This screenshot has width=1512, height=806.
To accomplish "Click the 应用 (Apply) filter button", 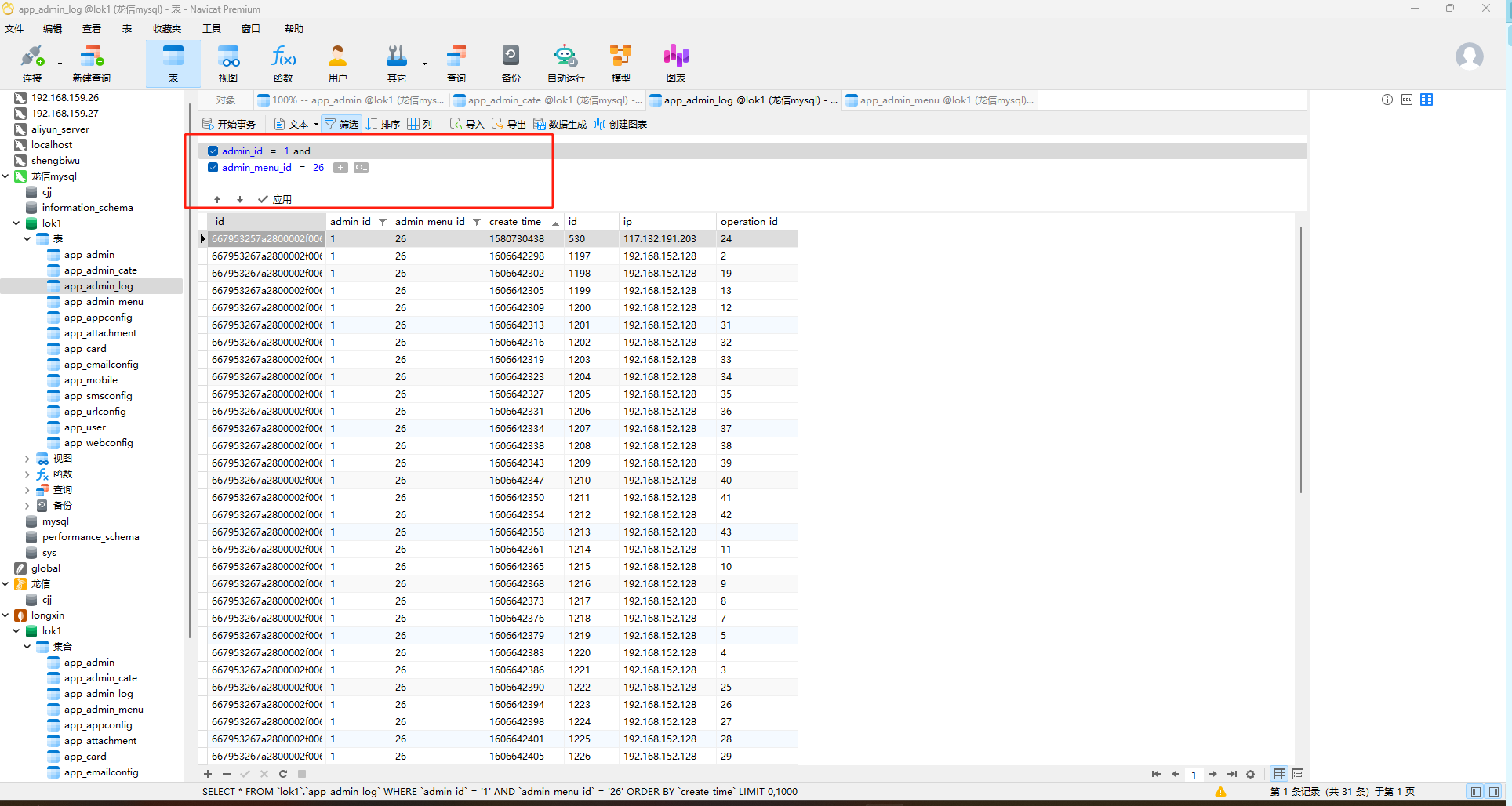I will point(274,199).
